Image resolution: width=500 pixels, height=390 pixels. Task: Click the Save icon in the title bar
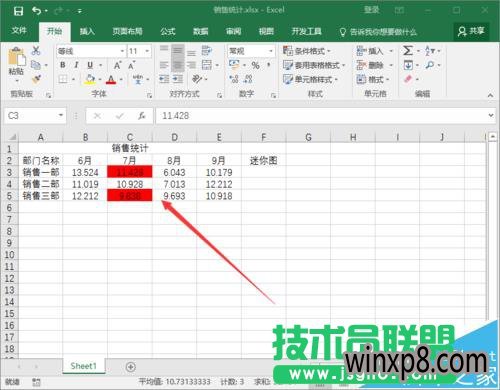coord(18,11)
